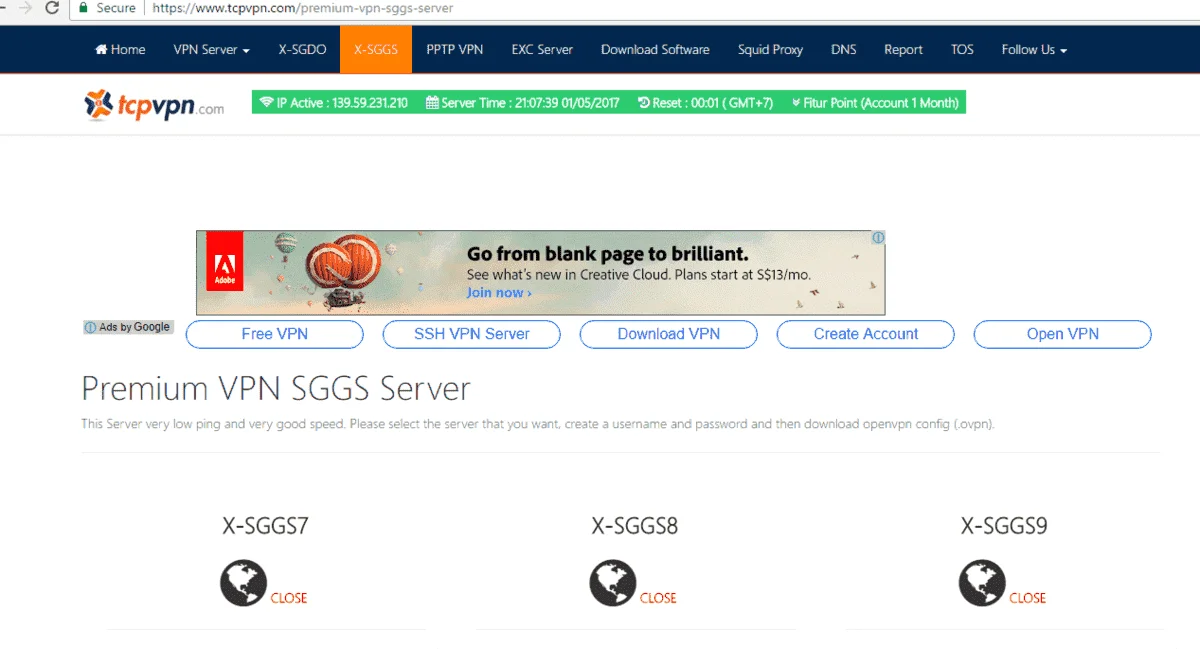
Task: Click the hot air balloon ad image
Action: 345,270
